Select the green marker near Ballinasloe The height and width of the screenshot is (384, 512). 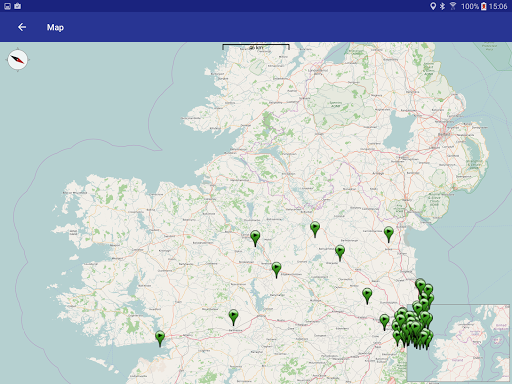233,317
